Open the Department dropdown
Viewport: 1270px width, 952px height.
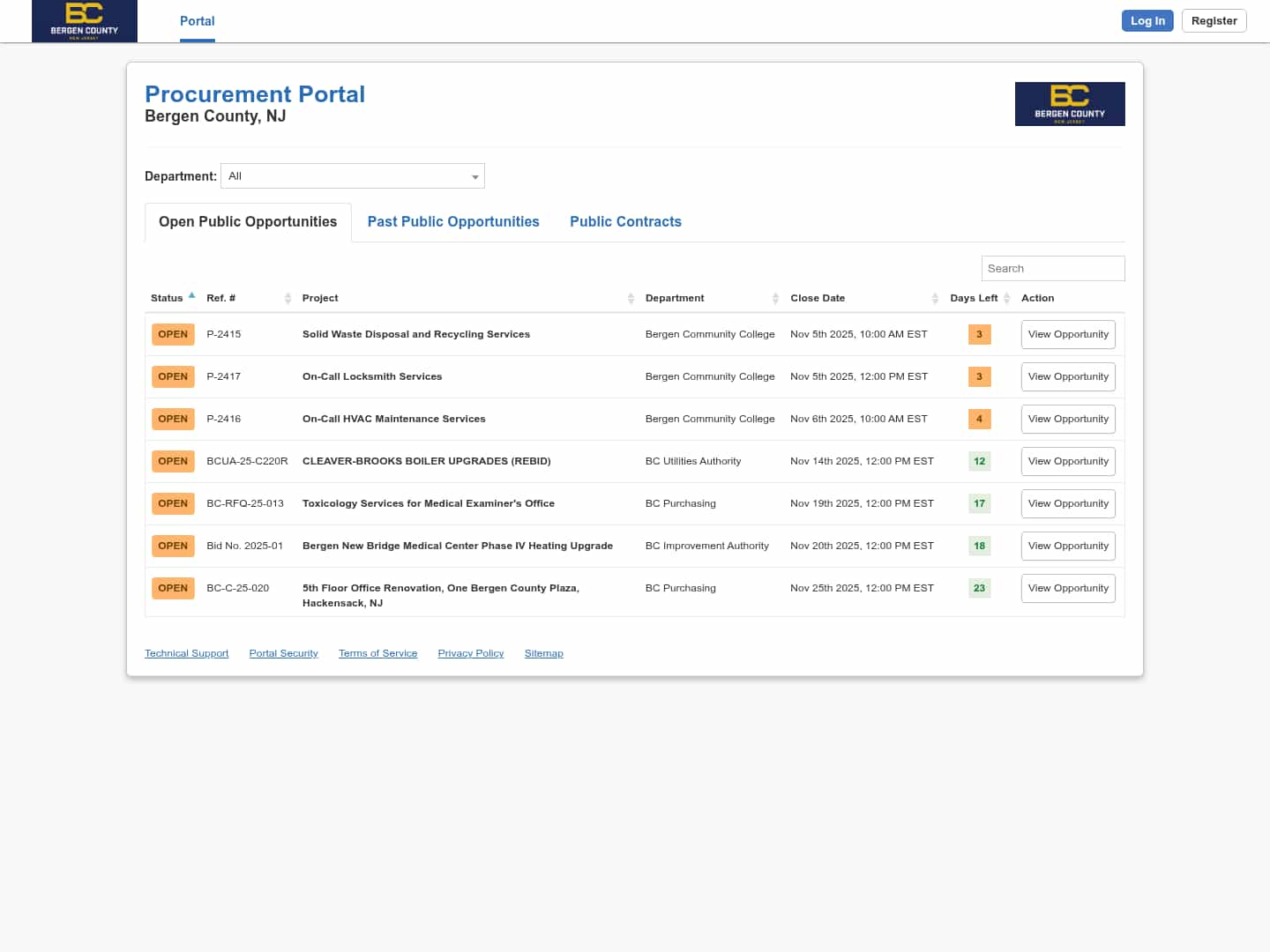click(353, 176)
